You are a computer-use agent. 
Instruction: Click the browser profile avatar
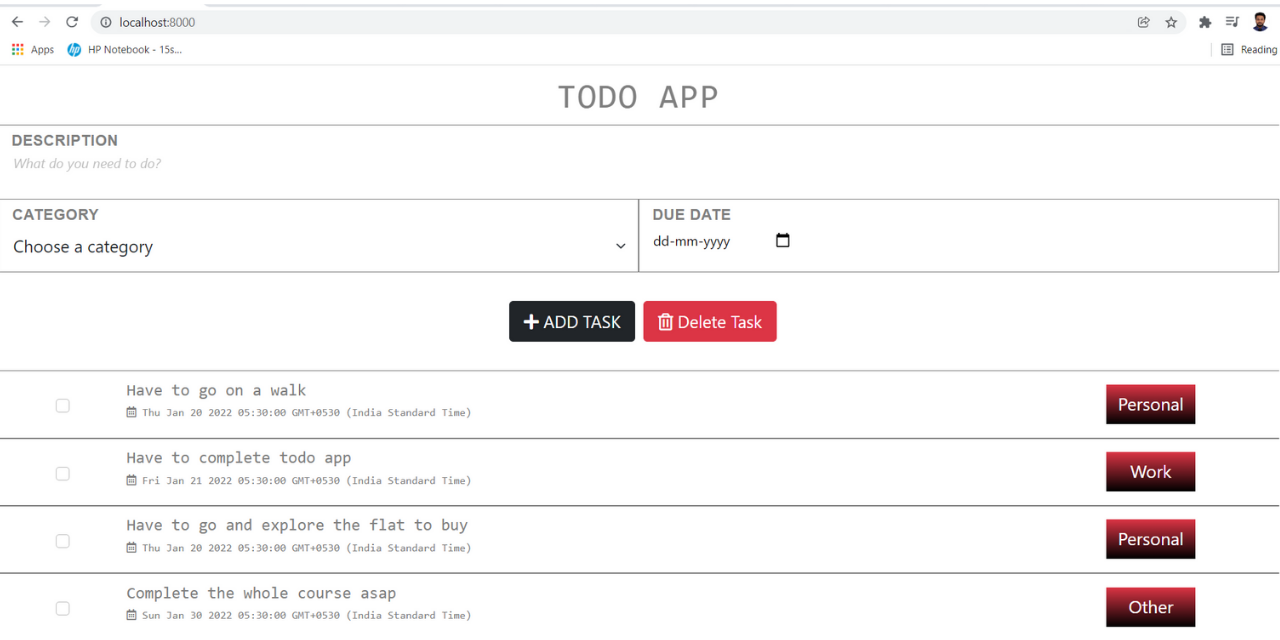[1260, 21]
